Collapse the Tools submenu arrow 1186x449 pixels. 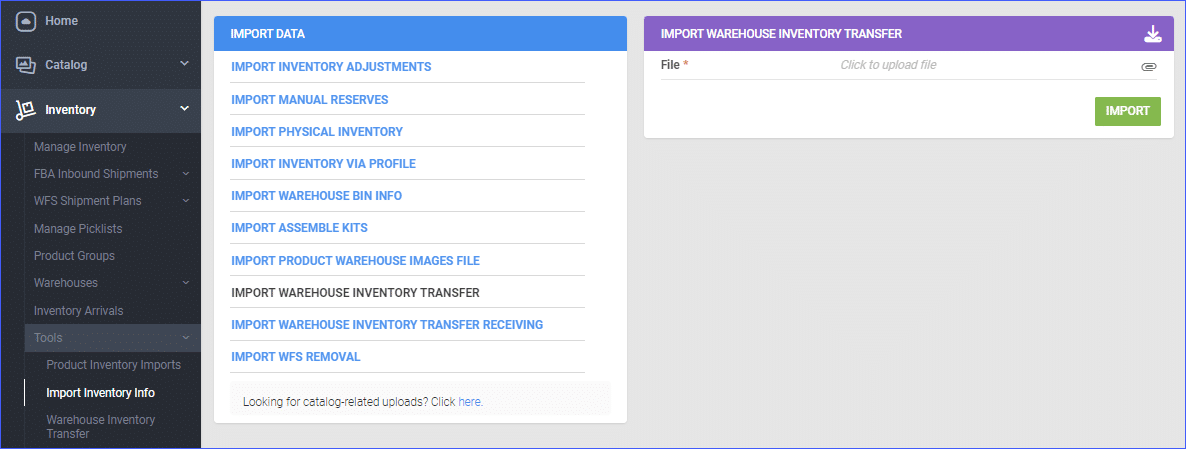click(x=185, y=338)
